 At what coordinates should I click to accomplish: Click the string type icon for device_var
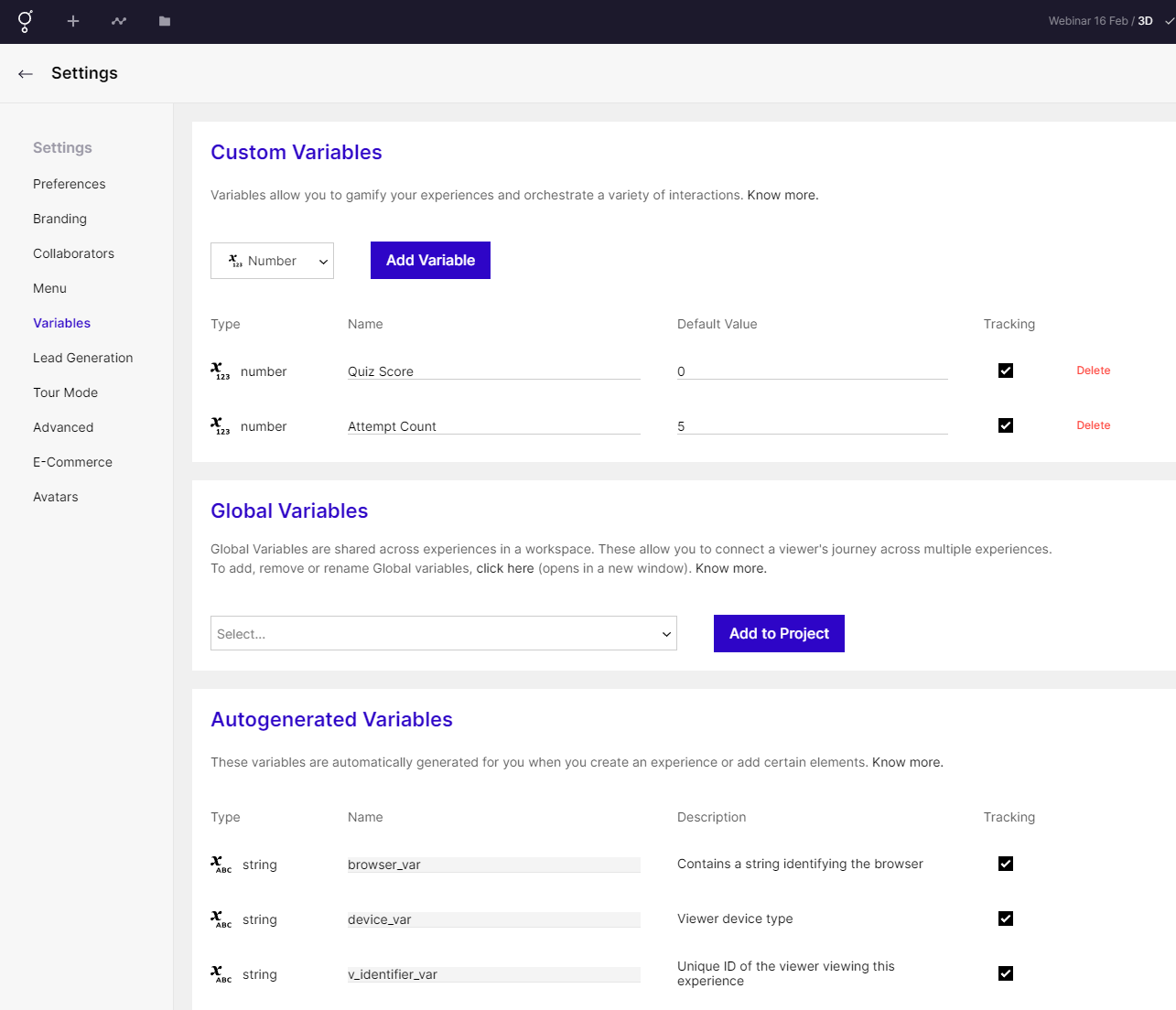221,919
